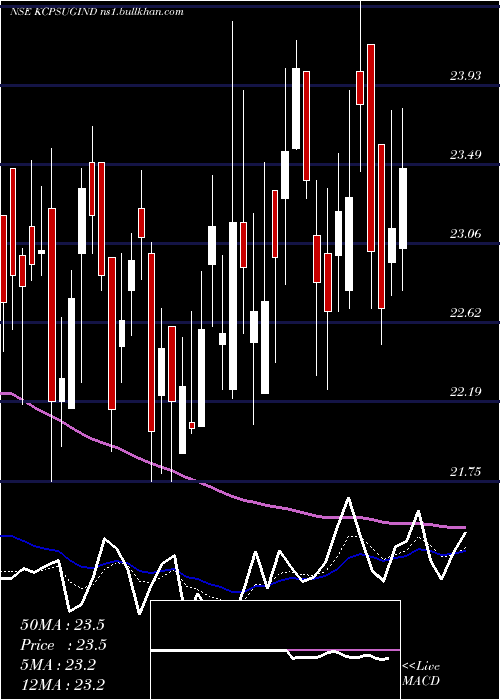Viewport: 500px width, 700px height.
Task: Click the 22.62 price axis label
Action: (x=465, y=312)
